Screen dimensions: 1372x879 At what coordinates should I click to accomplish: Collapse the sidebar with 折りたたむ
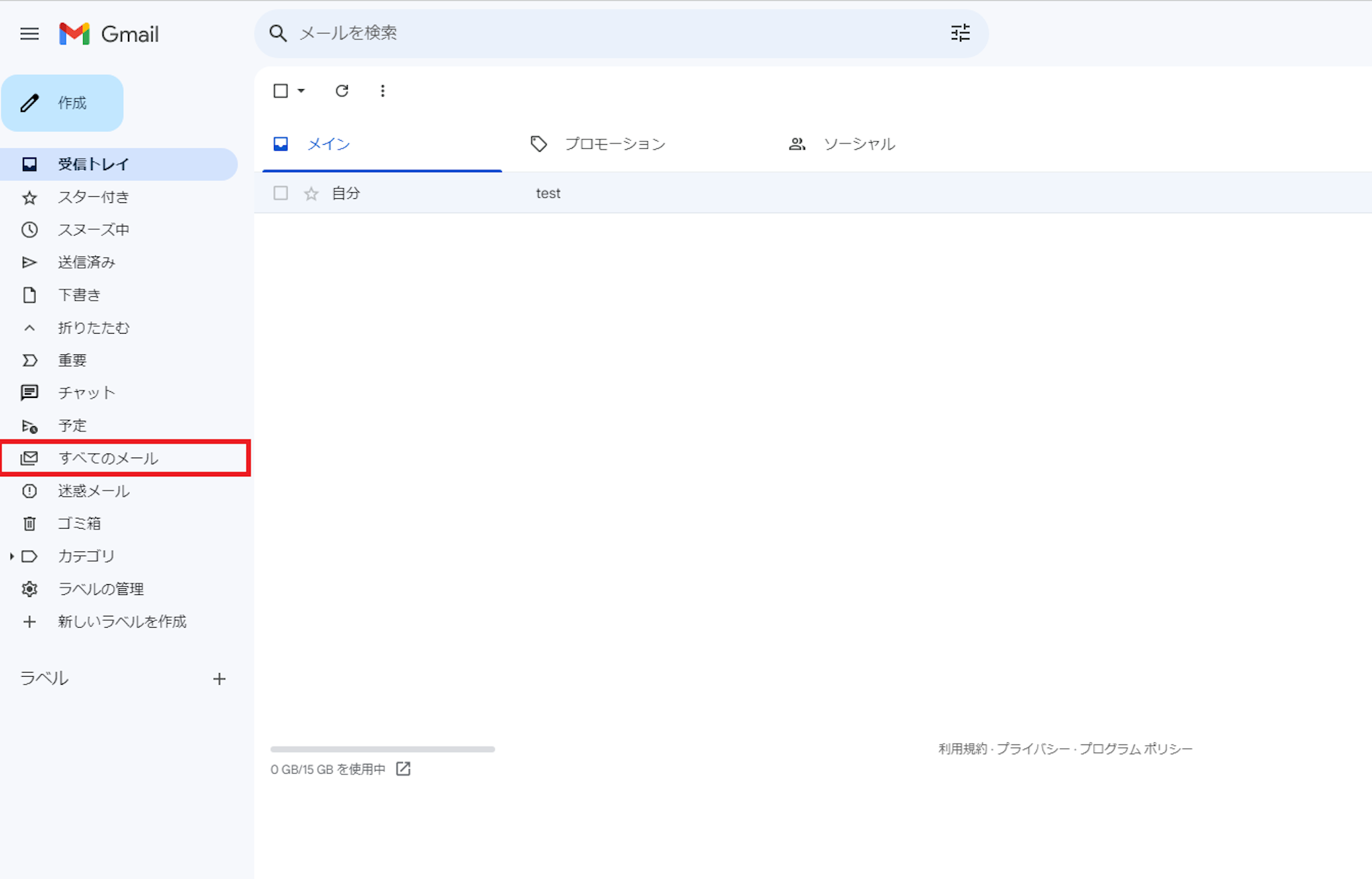pyautogui.click(x=93, y=328)
